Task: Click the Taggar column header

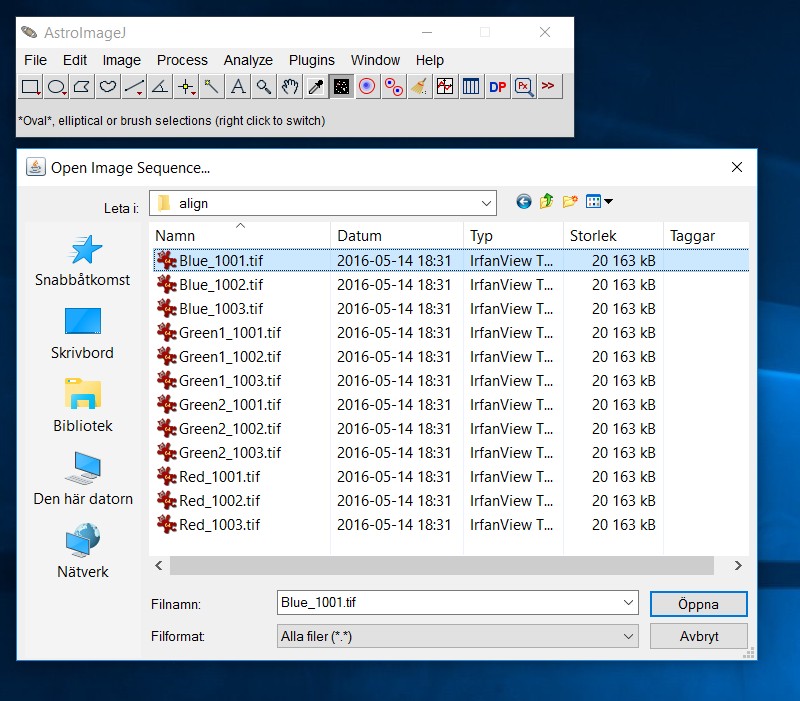Action: tap(706, 235)
